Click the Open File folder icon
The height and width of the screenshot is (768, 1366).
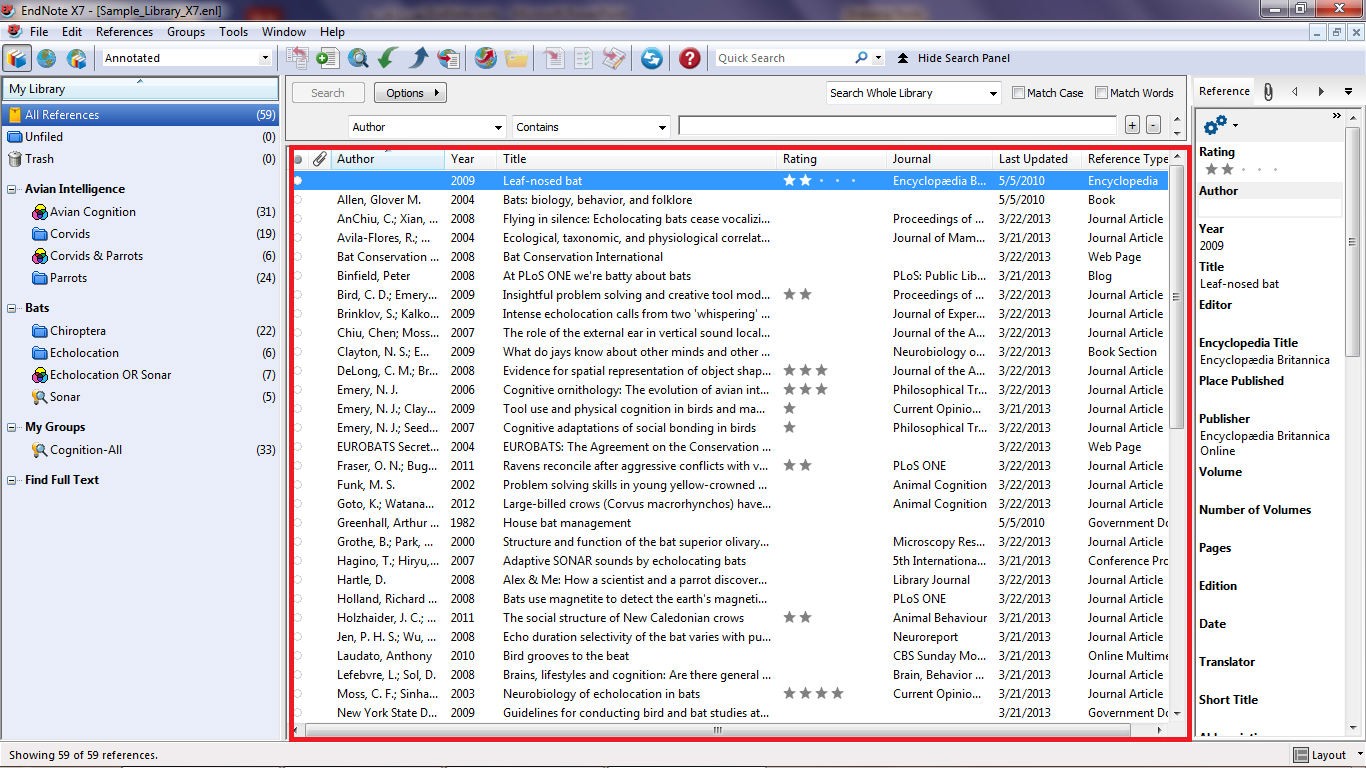pos(516,58)
